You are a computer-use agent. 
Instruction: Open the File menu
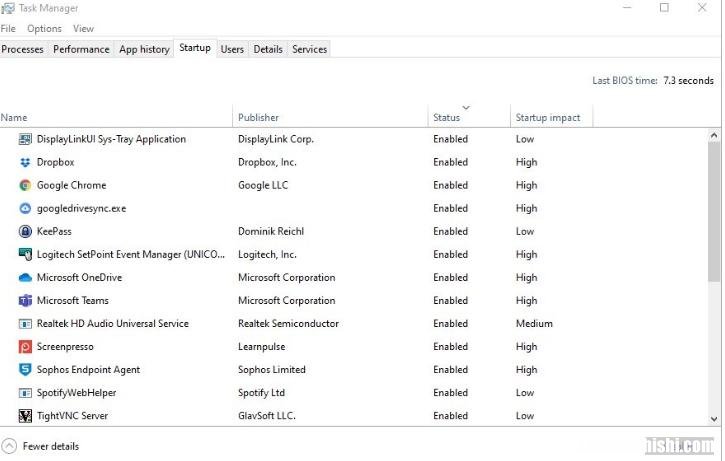click(x=8, y=29)
